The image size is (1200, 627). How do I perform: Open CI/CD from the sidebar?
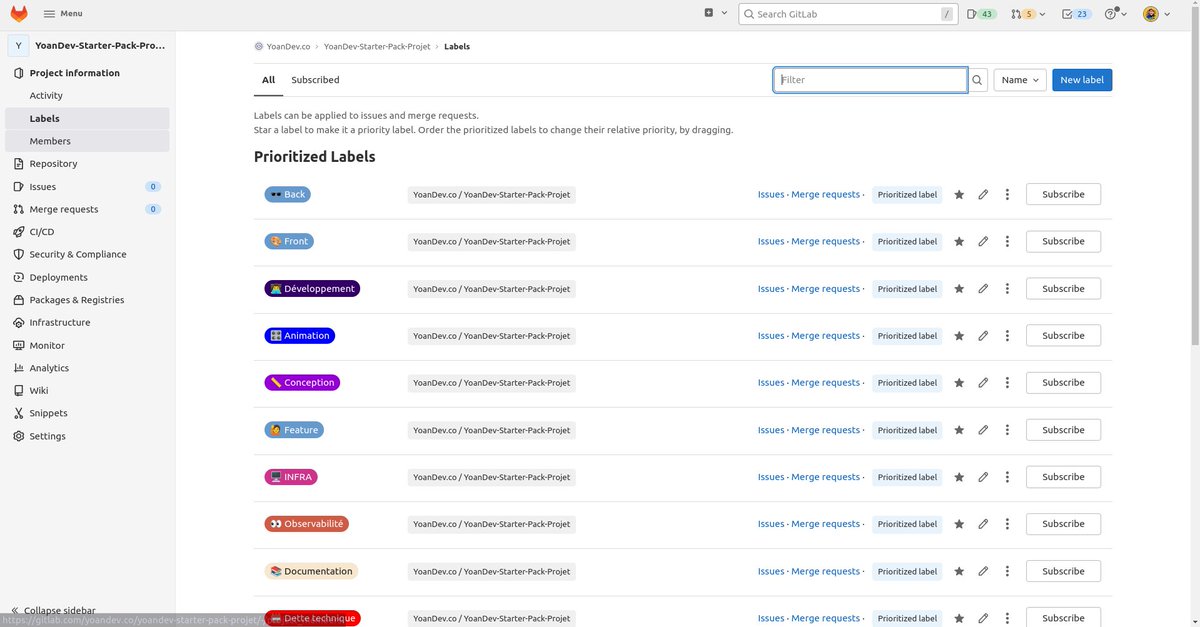point(41,231)
